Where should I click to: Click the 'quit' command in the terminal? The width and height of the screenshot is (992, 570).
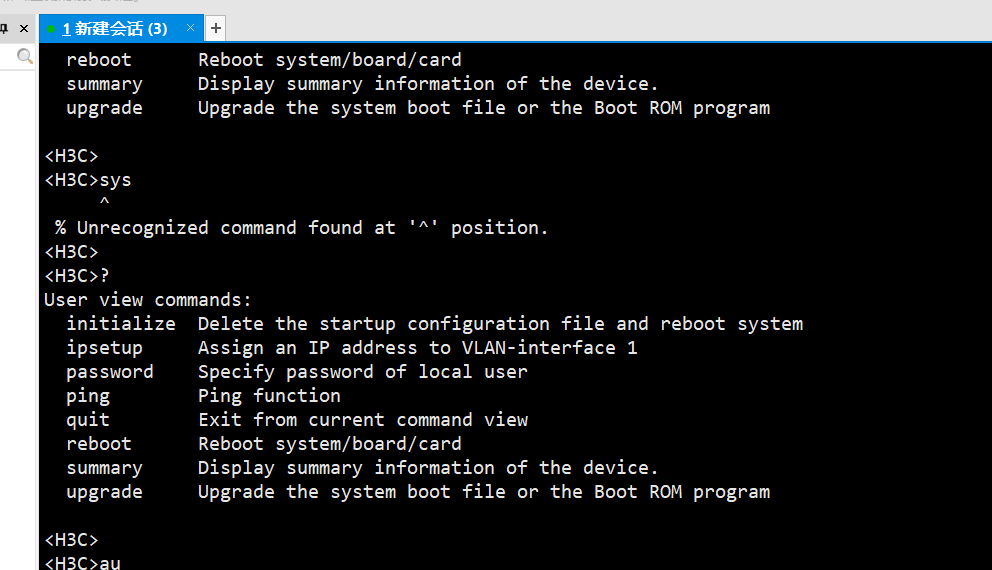click(x=88, y=420)
